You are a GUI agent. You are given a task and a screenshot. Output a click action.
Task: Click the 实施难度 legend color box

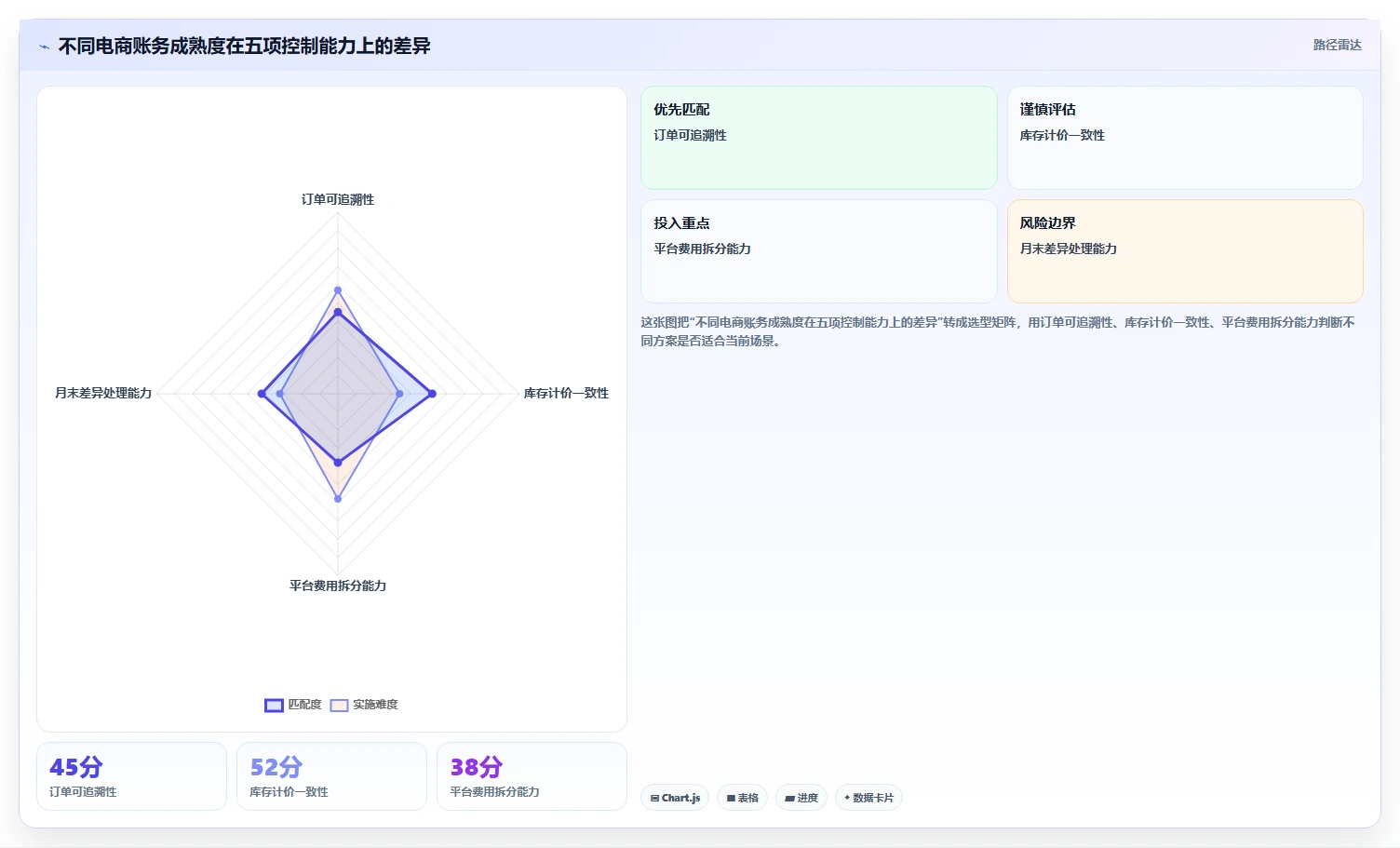coord(339,706)
